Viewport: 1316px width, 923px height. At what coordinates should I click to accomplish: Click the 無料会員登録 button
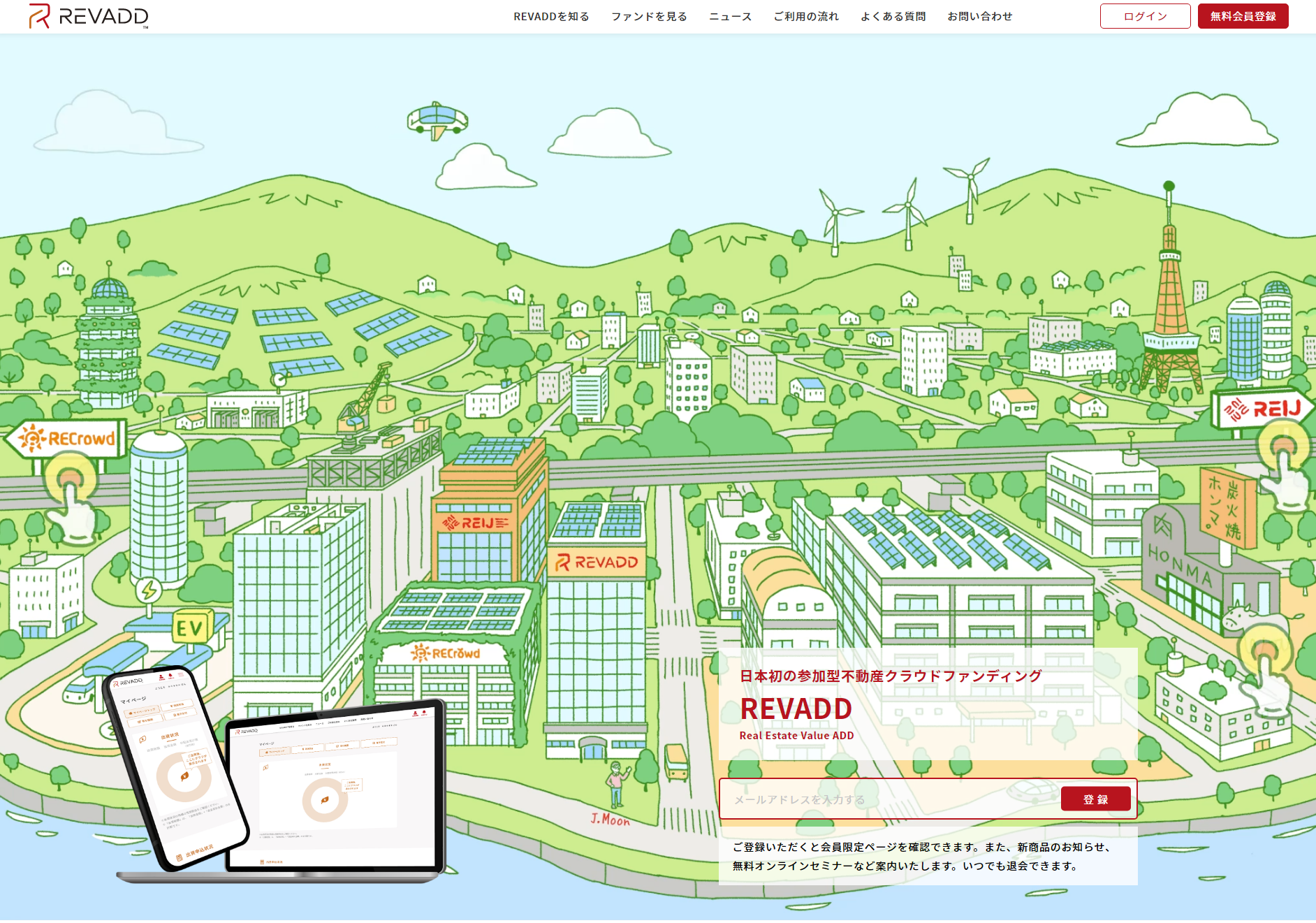pos(1243,16)
